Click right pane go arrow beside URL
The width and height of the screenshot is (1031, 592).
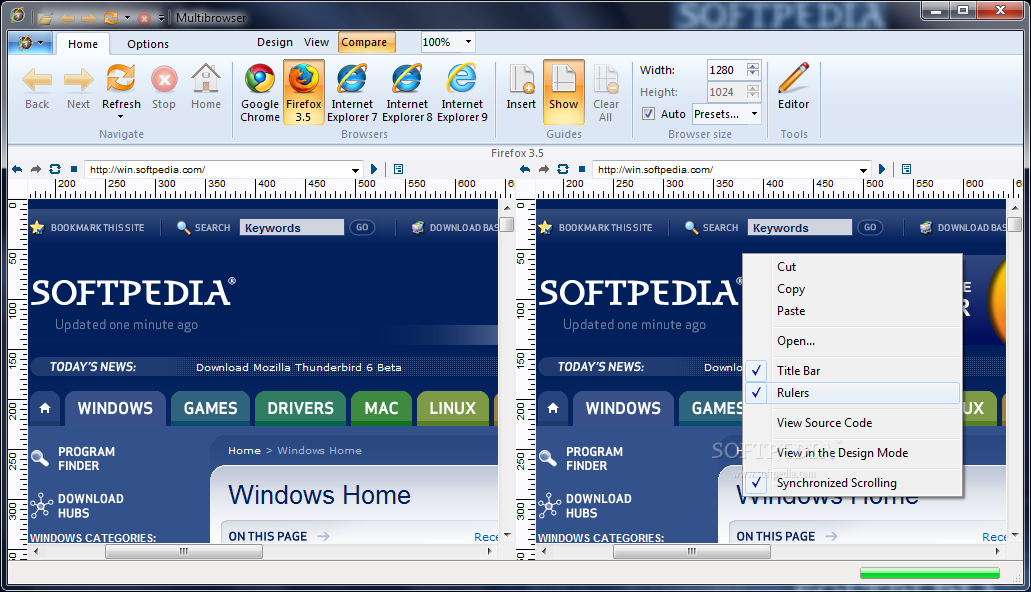coord(882,169)
